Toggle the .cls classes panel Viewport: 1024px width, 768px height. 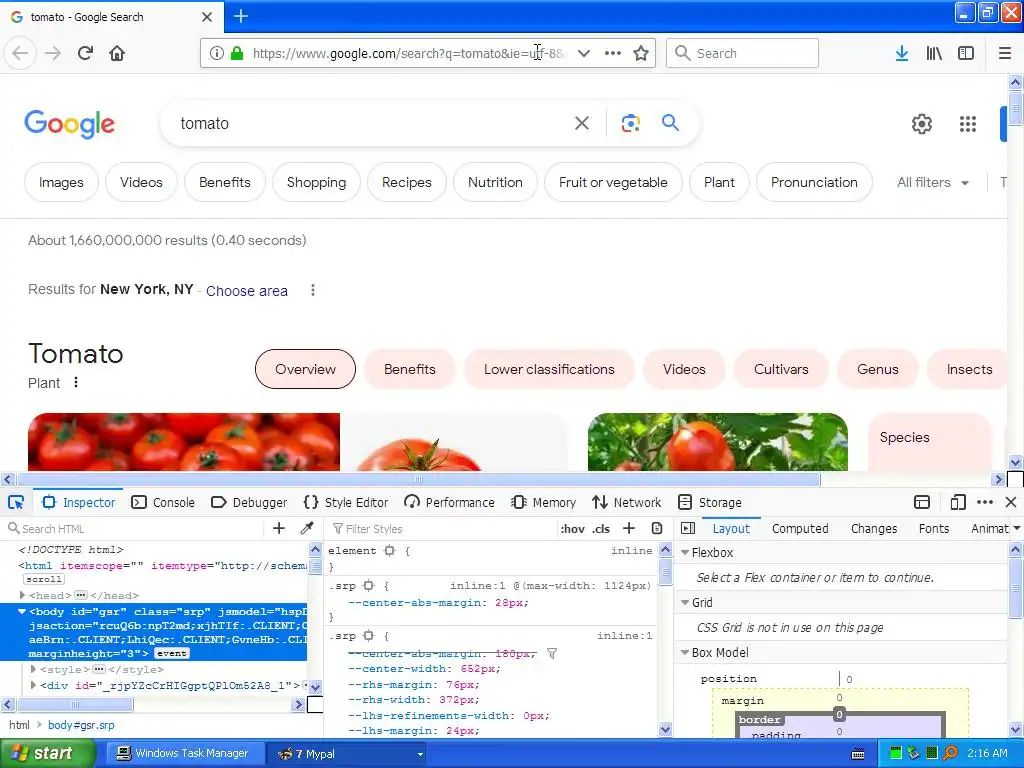point(601,529)
